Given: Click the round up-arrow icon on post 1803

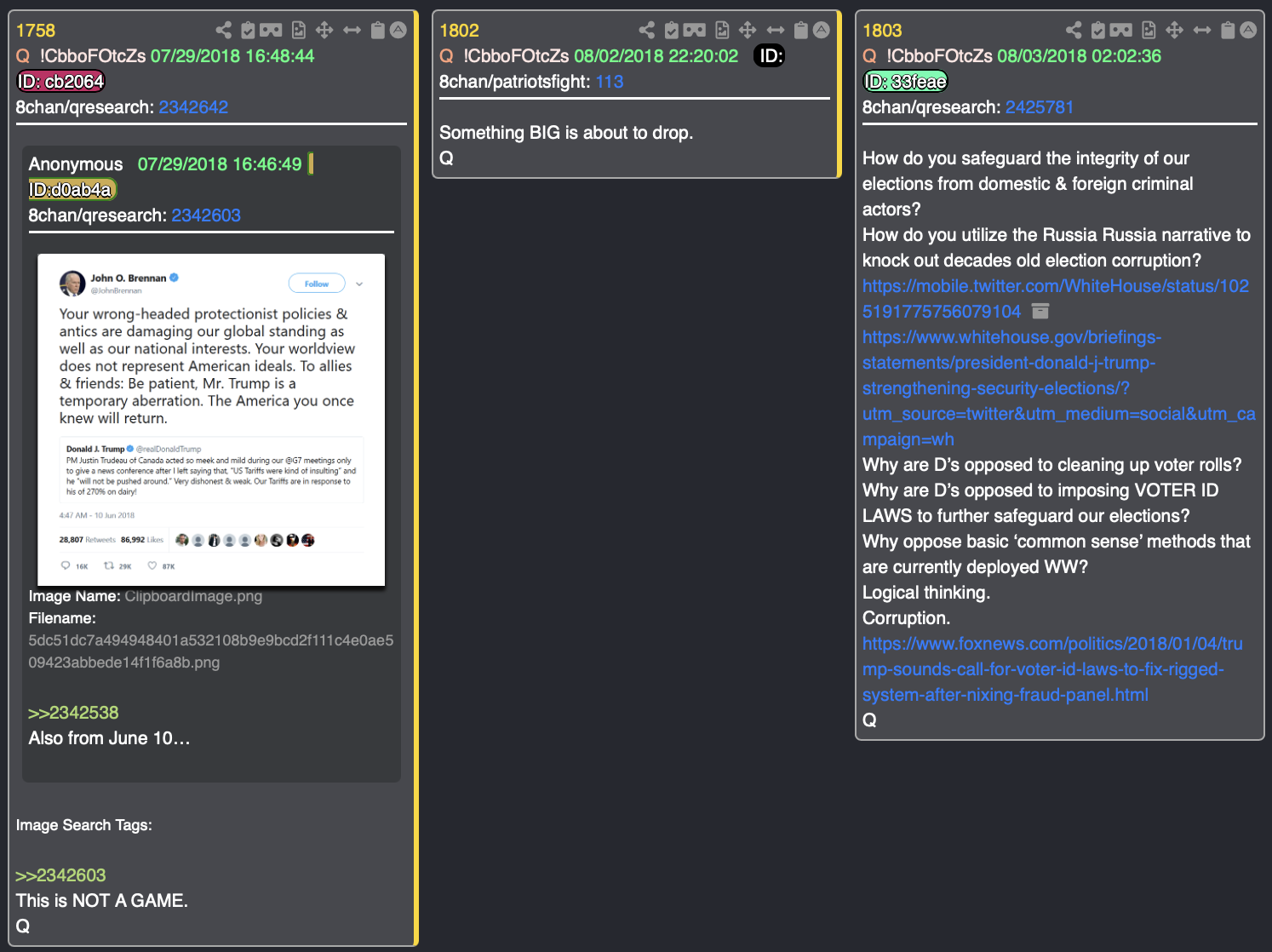Looking at the screenshot, I should (x=1248, y=31).
